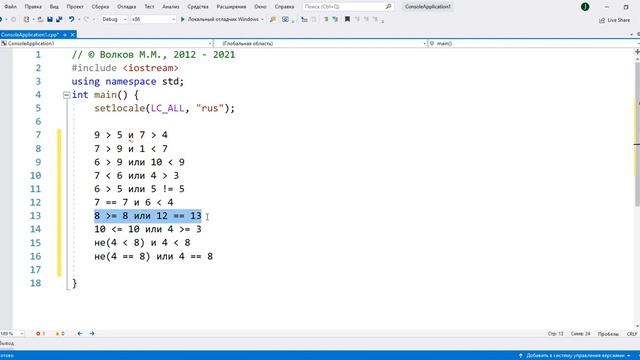Open the Окно menu
Viewport: 640px width, 360px height.
(260, 7)
